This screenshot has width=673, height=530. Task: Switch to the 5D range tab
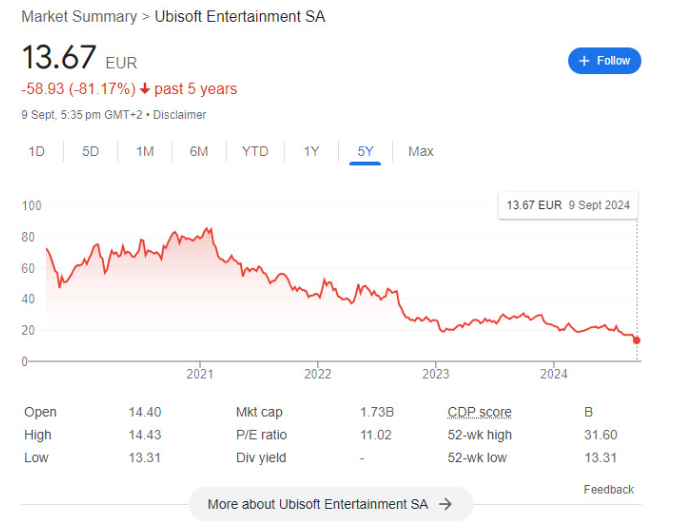90,151
